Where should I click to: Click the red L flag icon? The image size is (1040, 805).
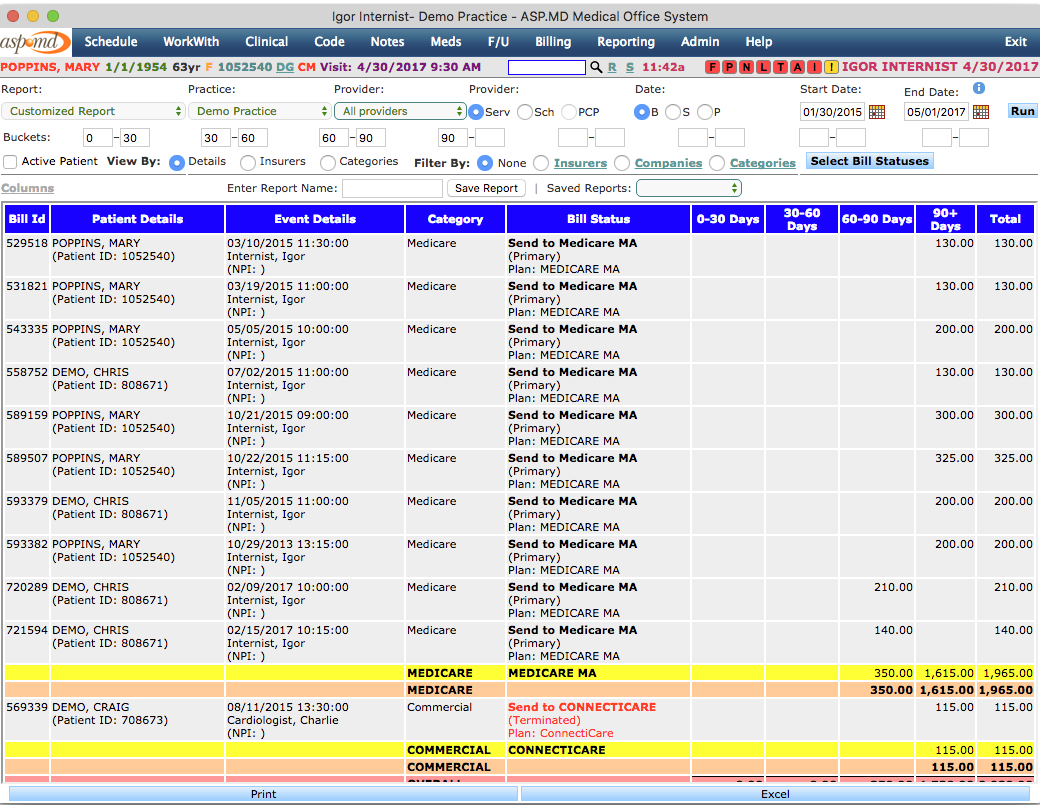coord(763,67)
